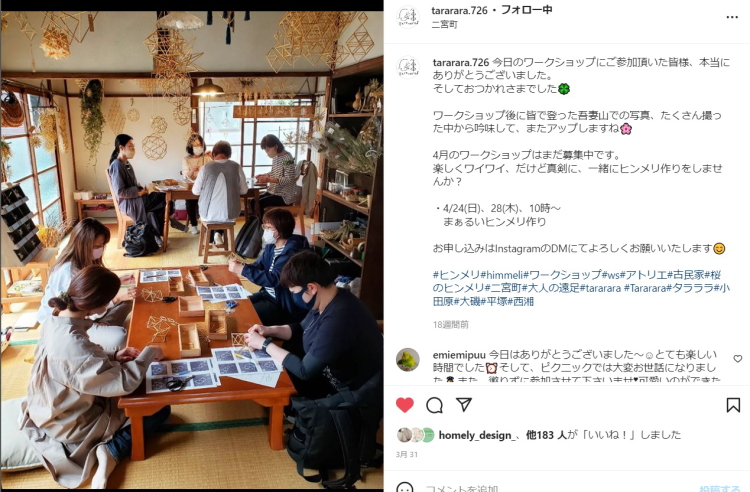Show list of 他183人 likes
This screenshot has width=750, height=492.
click(x=546, y=435)
